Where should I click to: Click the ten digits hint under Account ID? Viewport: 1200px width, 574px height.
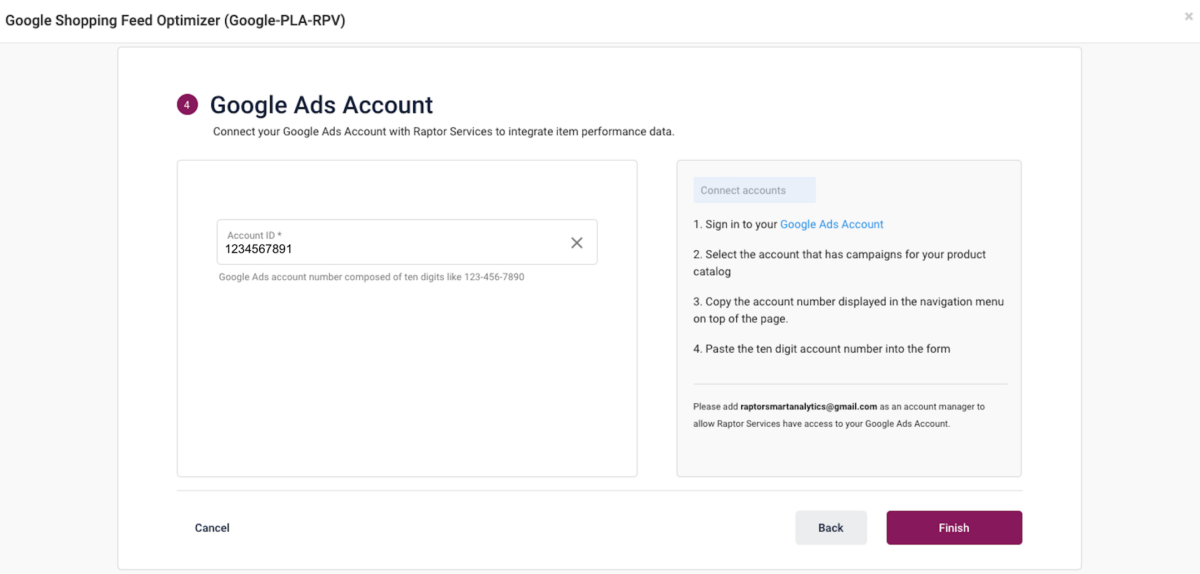[371, 277]
